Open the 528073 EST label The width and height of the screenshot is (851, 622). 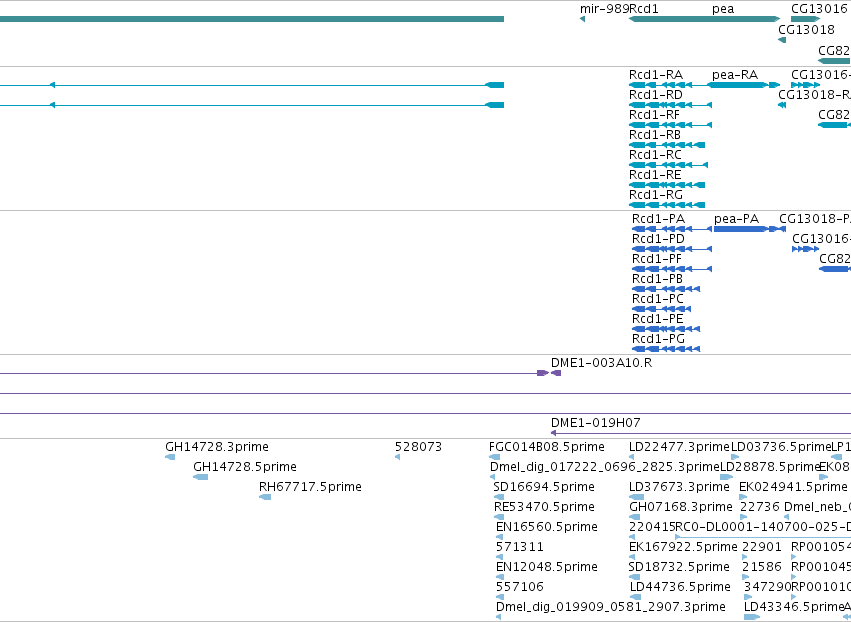click(x=418, y=447)
